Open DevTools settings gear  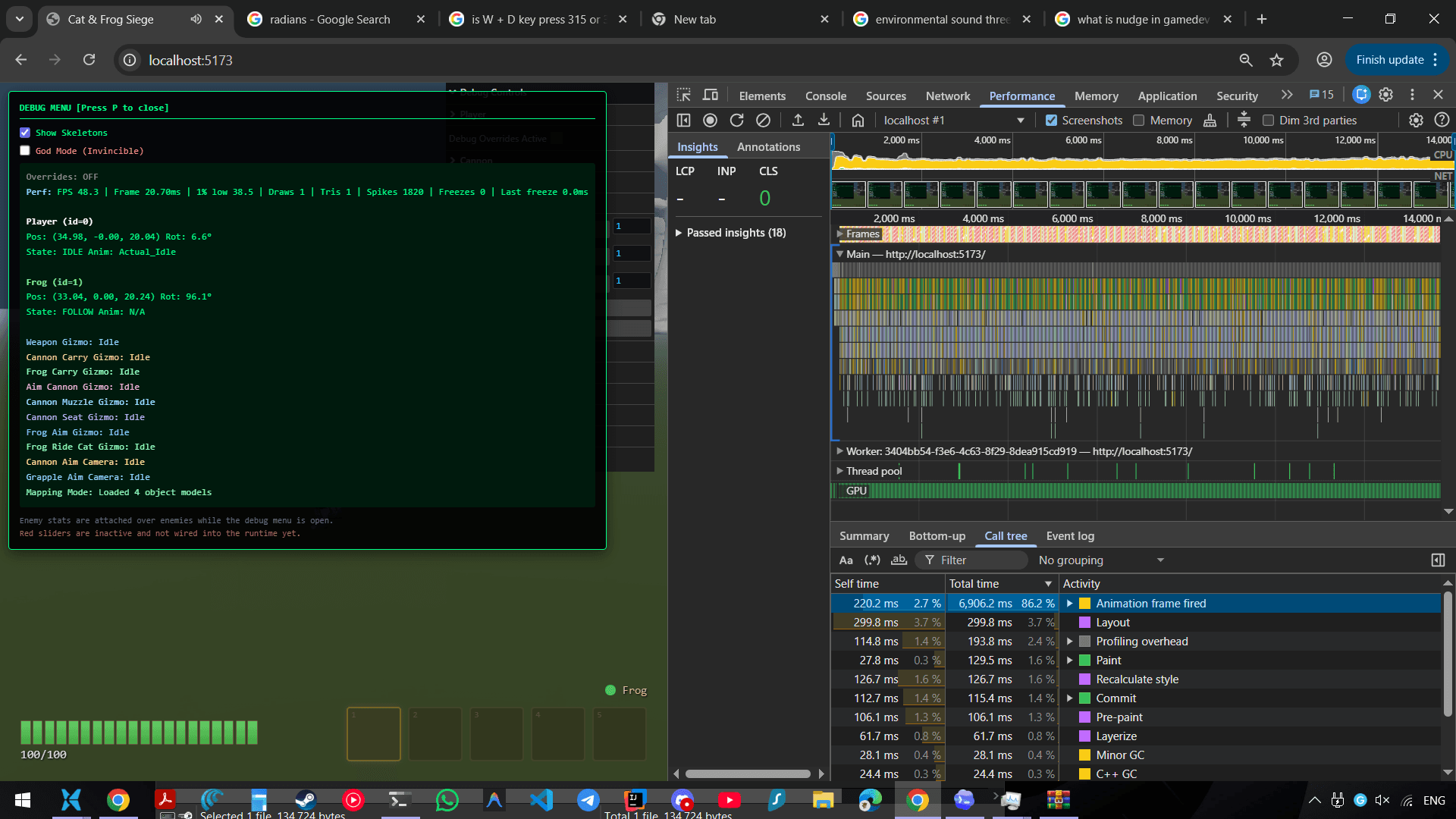click(x=1385, y=95)
